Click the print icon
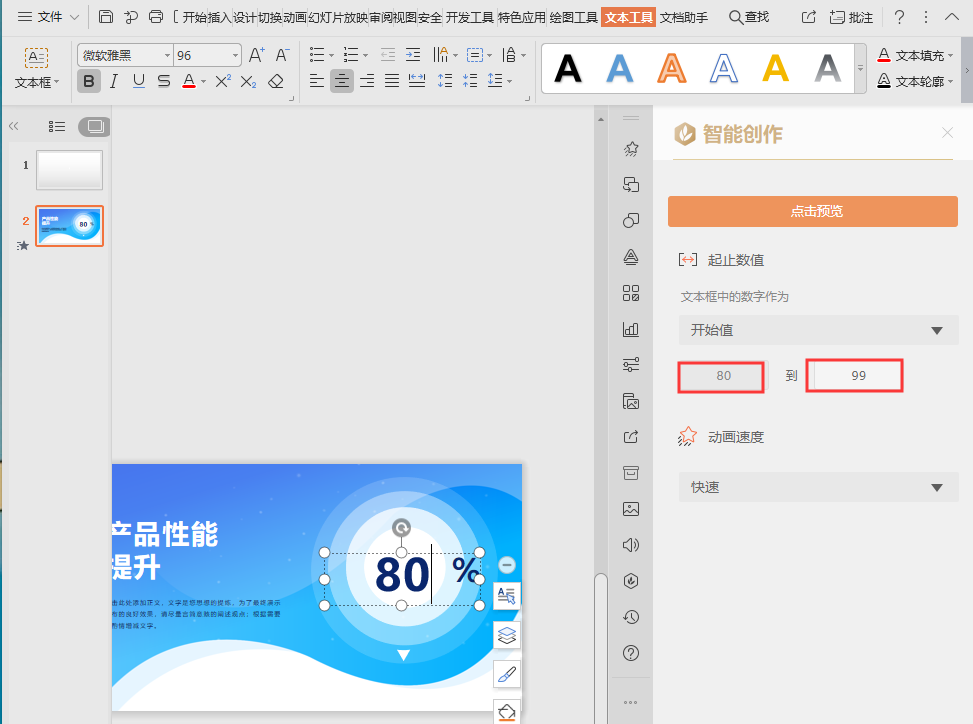The height and width of the screenshot is (724, 973). click(156, 17)
